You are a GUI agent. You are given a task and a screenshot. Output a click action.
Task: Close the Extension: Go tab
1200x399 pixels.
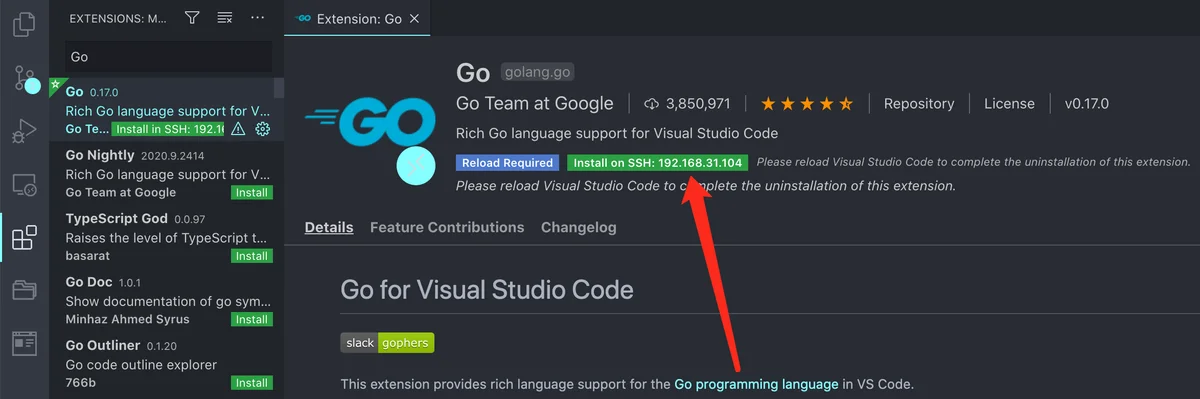(415, 18)
